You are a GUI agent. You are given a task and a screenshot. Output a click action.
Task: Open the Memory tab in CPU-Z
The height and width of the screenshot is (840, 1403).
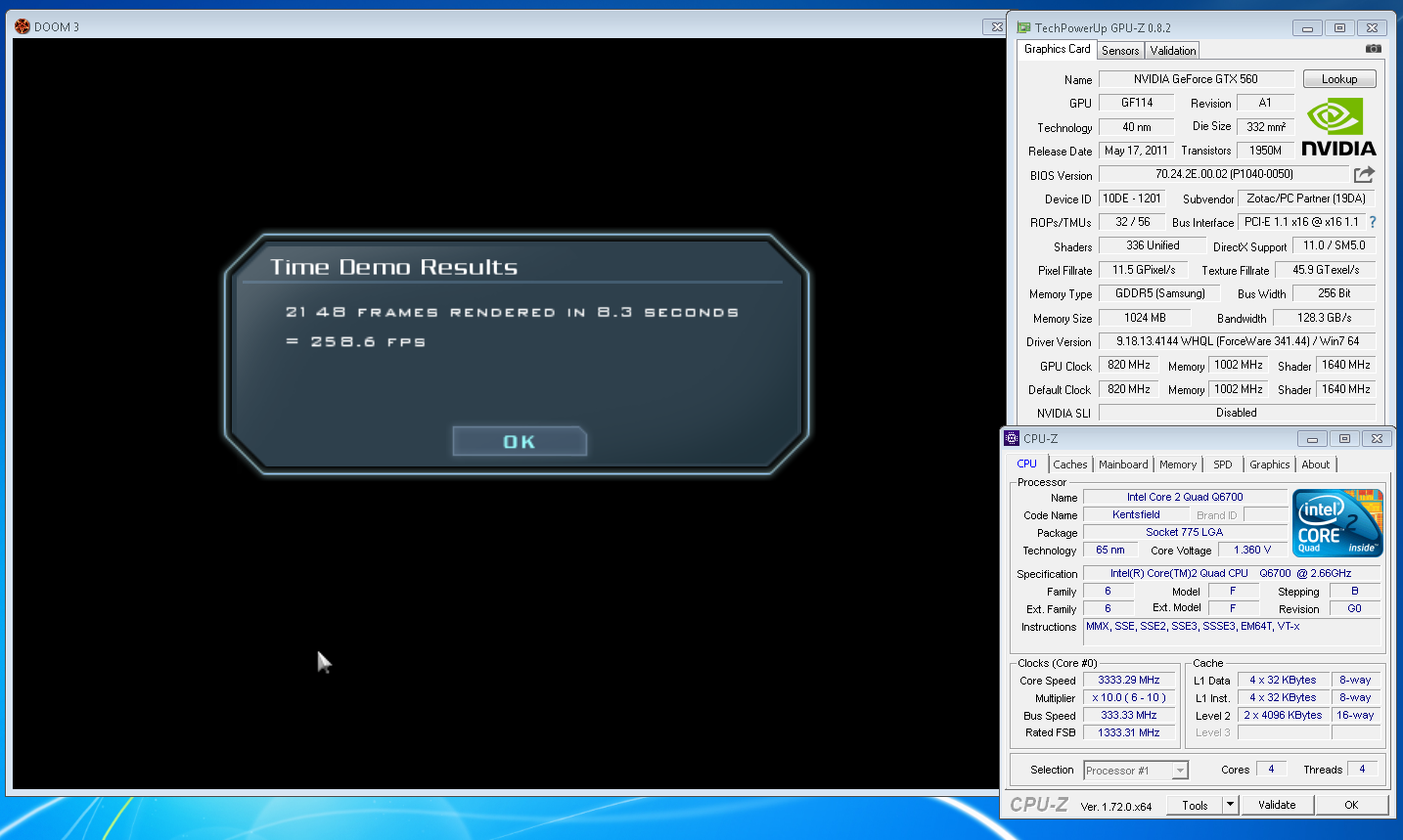pos(1178,464)
